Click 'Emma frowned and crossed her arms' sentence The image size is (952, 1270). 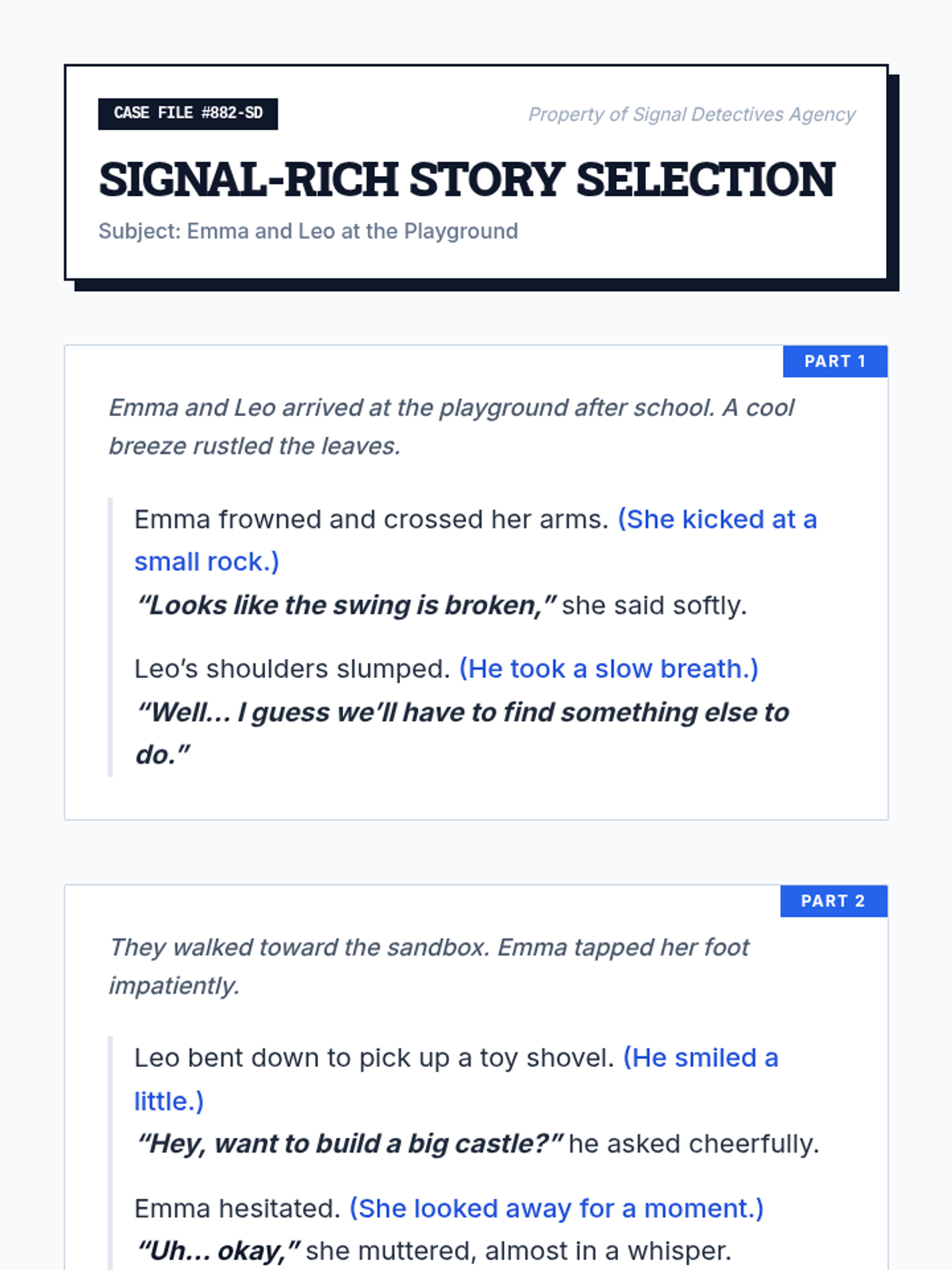[371, 519]
